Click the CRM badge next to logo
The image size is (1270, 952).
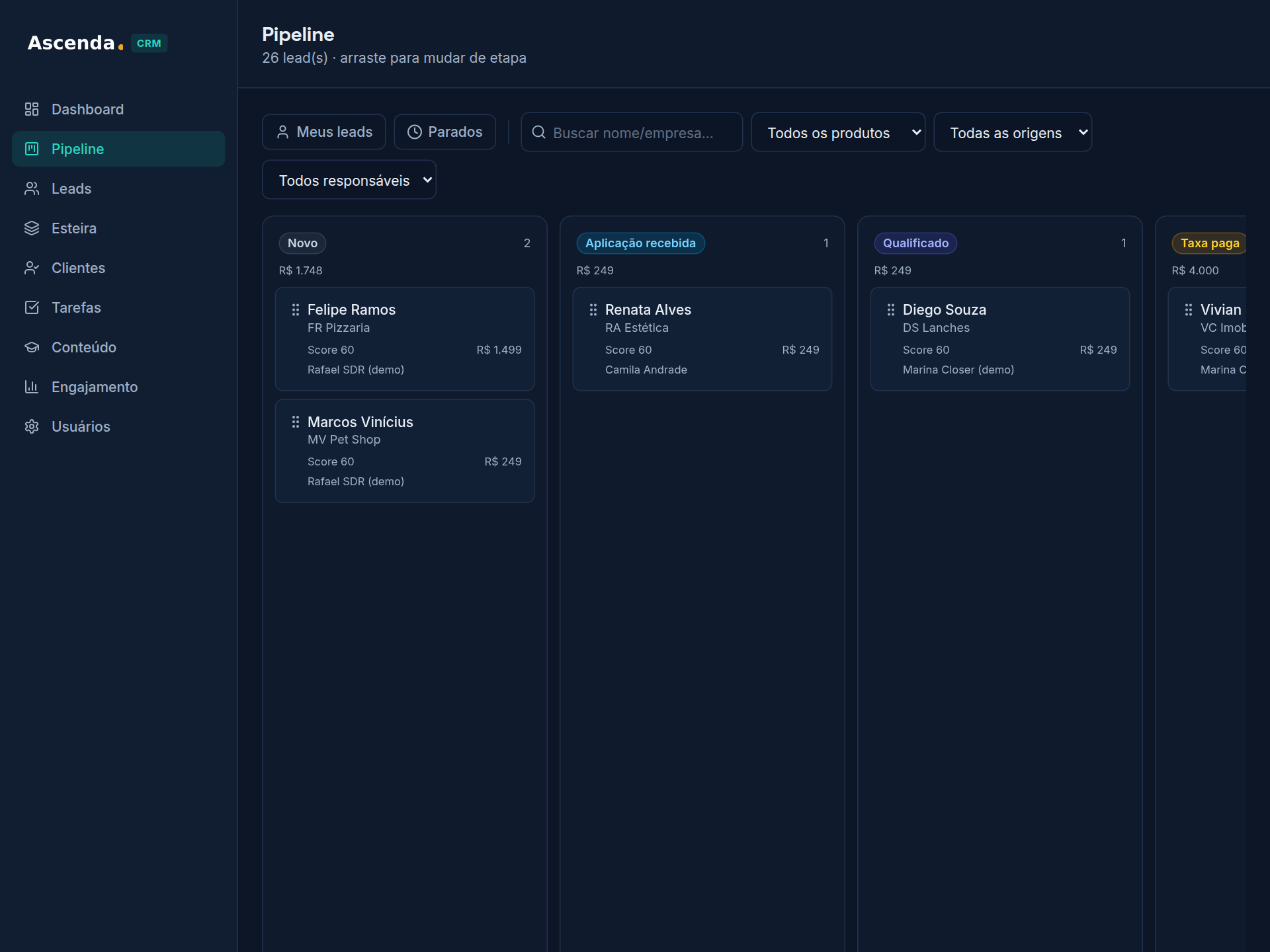coord(149,43)
